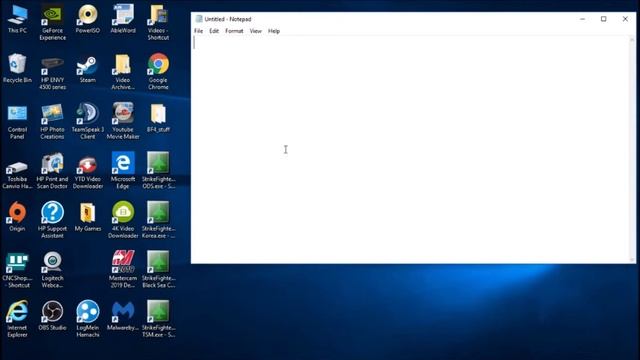The height and width of the screenshot is (360, 640).
Task: Select the StrikeFighters Korea.exe shortcut
Action: click(x=158, y=220)
